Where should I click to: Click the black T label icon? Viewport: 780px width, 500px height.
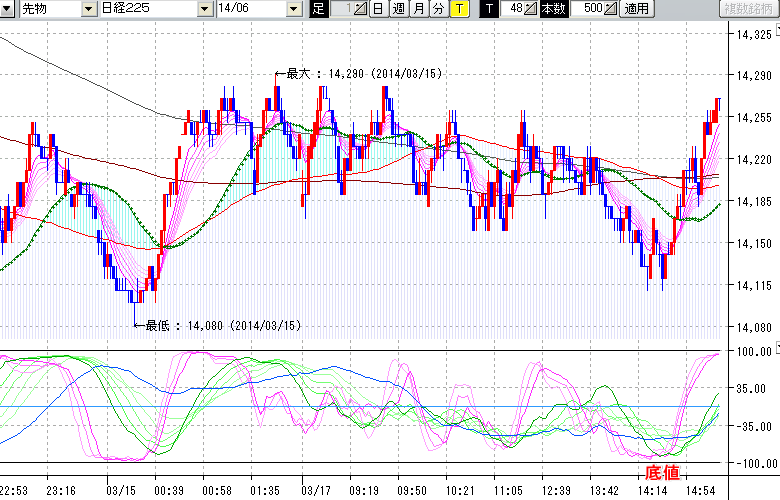[x=489, y=9]
